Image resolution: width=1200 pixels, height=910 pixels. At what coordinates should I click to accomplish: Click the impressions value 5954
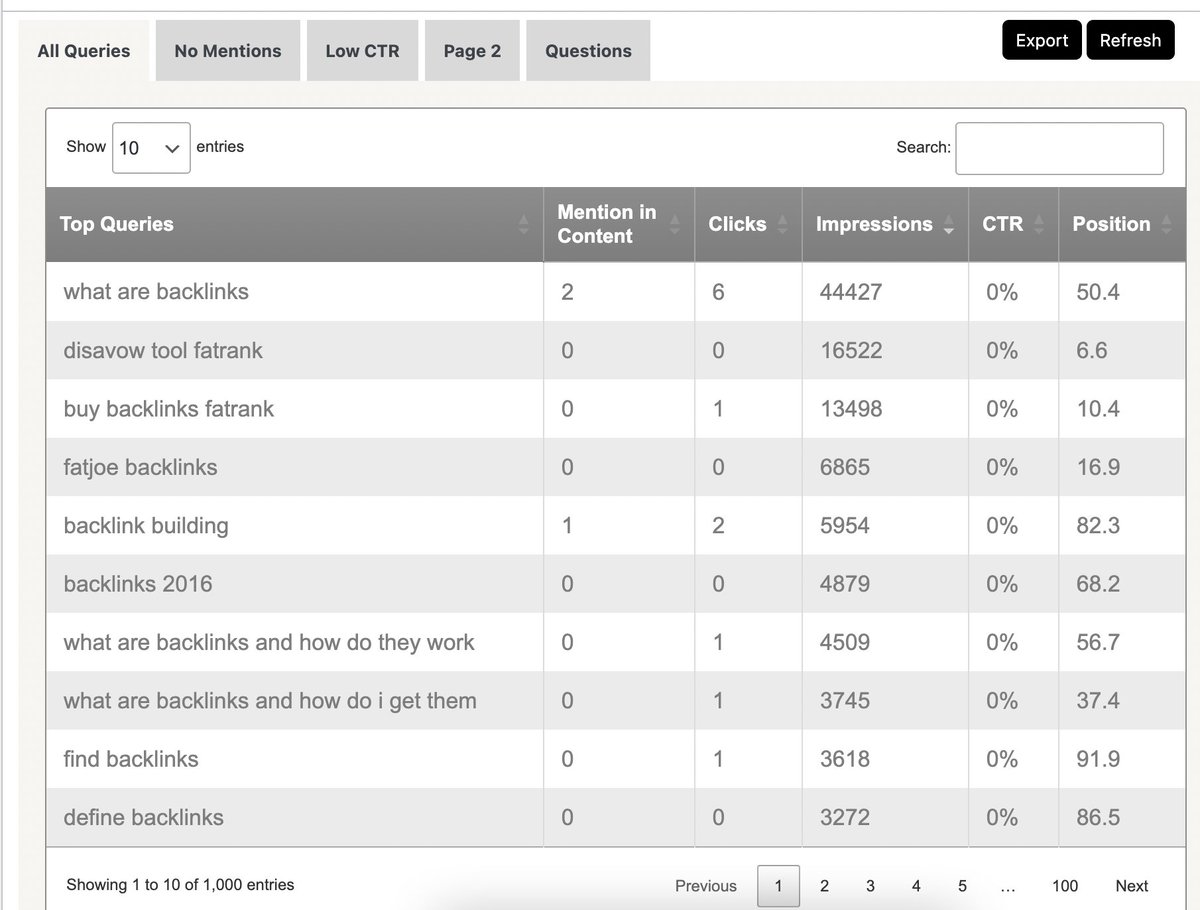(845, 526)
